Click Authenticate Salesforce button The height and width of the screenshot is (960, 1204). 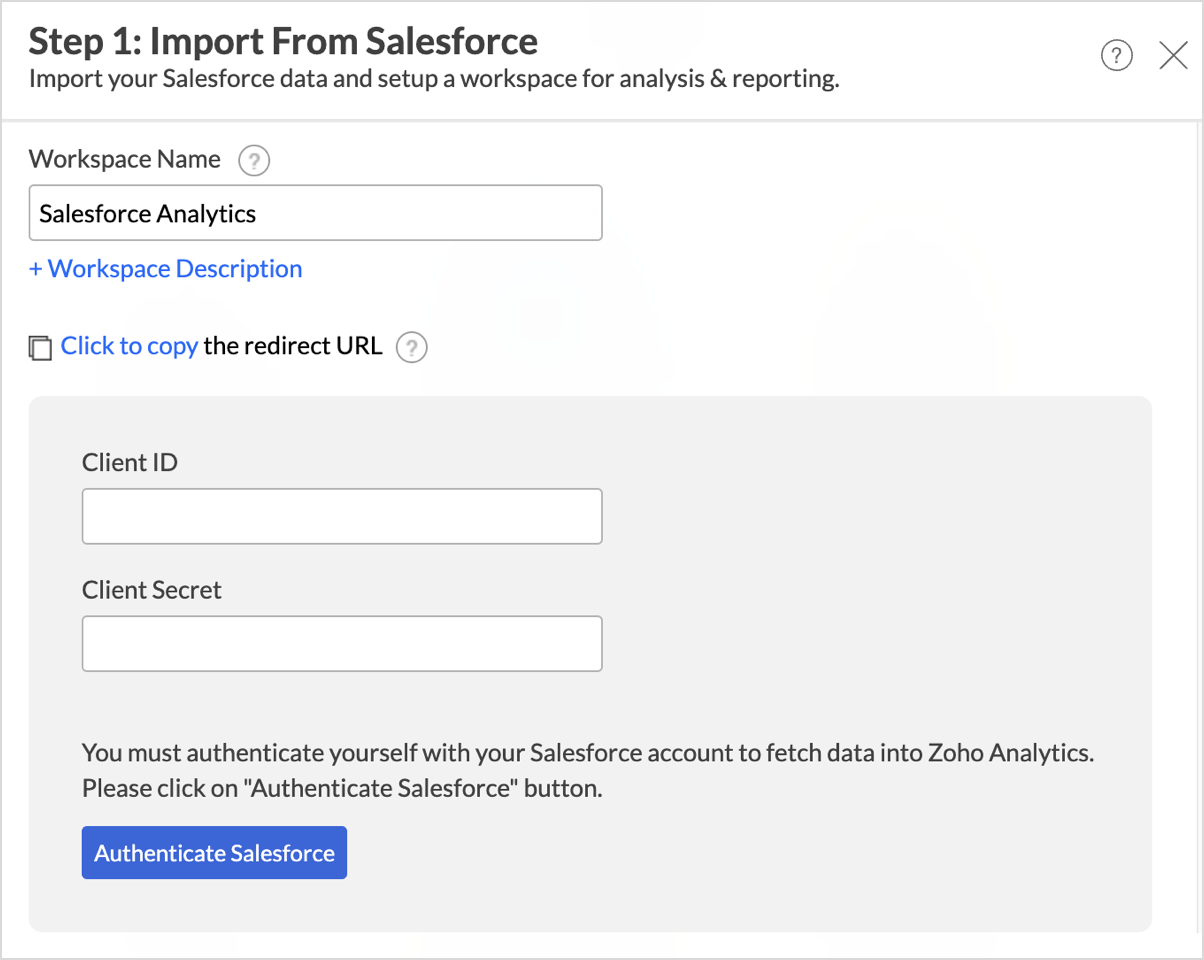click(214, 853)
